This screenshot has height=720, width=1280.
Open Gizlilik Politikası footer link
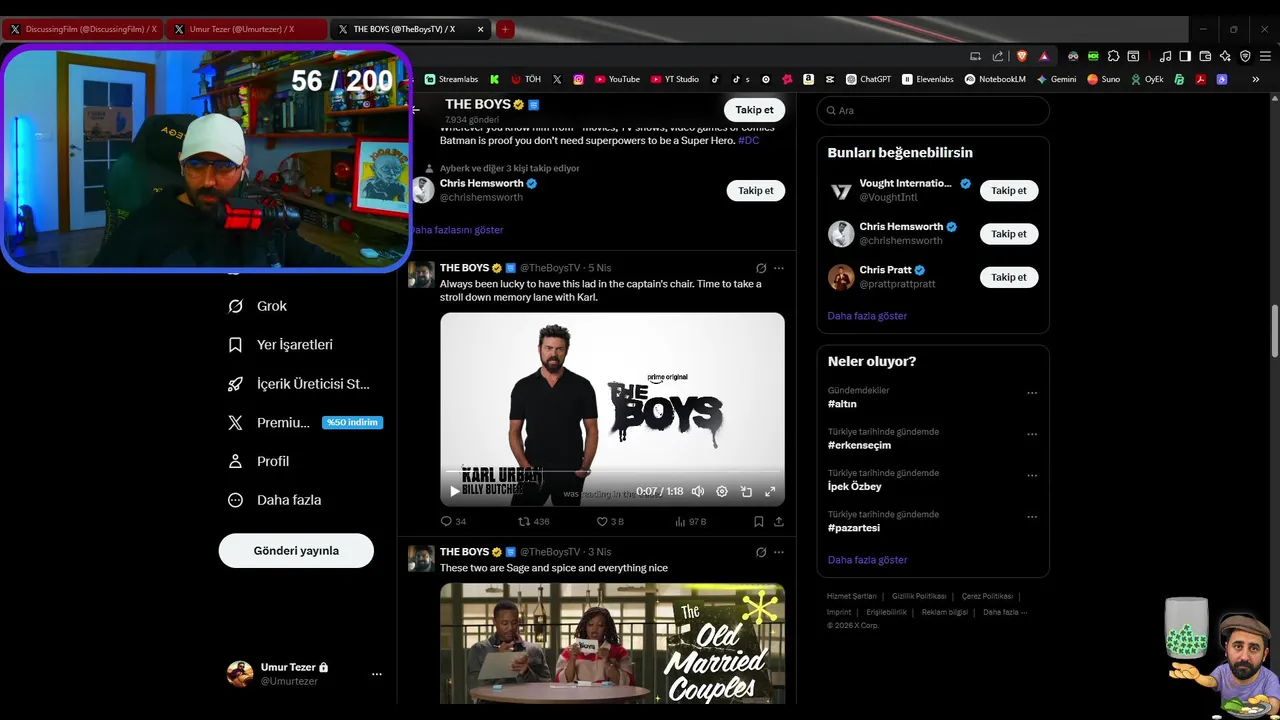919,596
